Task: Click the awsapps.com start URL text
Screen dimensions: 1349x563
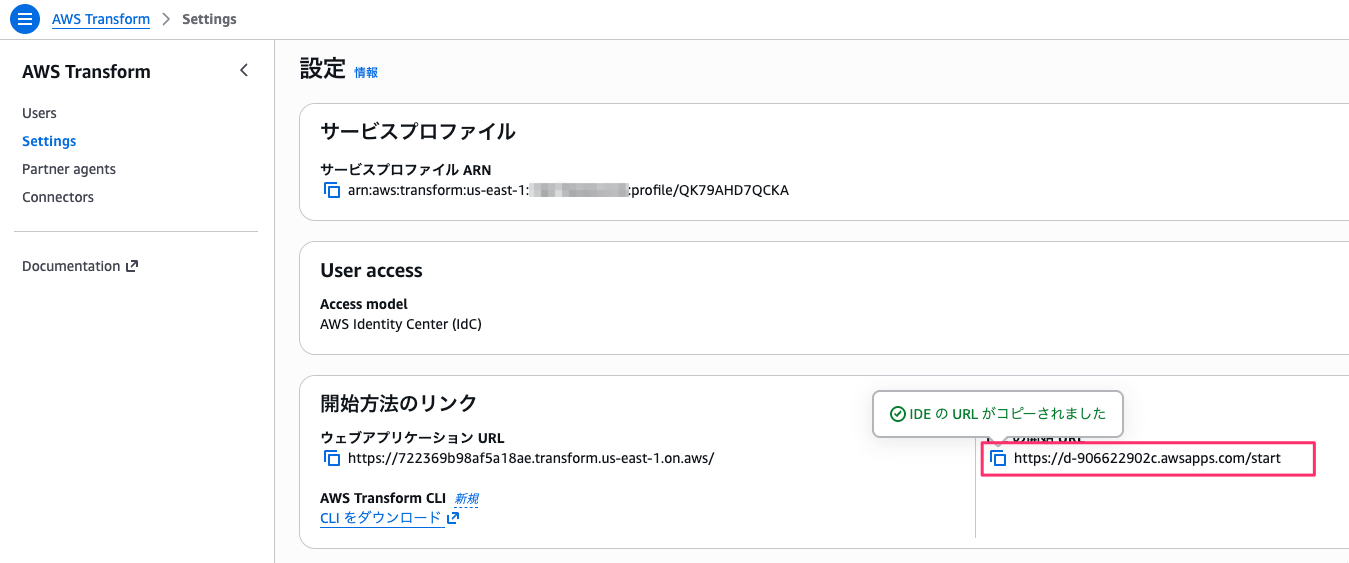Action: point(1147,458)
